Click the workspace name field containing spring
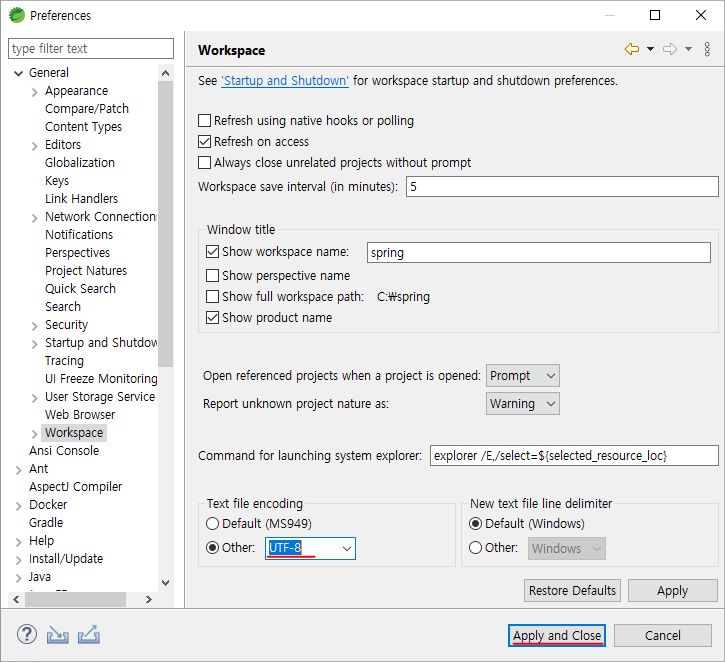Viewport: 725px width, 662px height. [x=539, y=252]
